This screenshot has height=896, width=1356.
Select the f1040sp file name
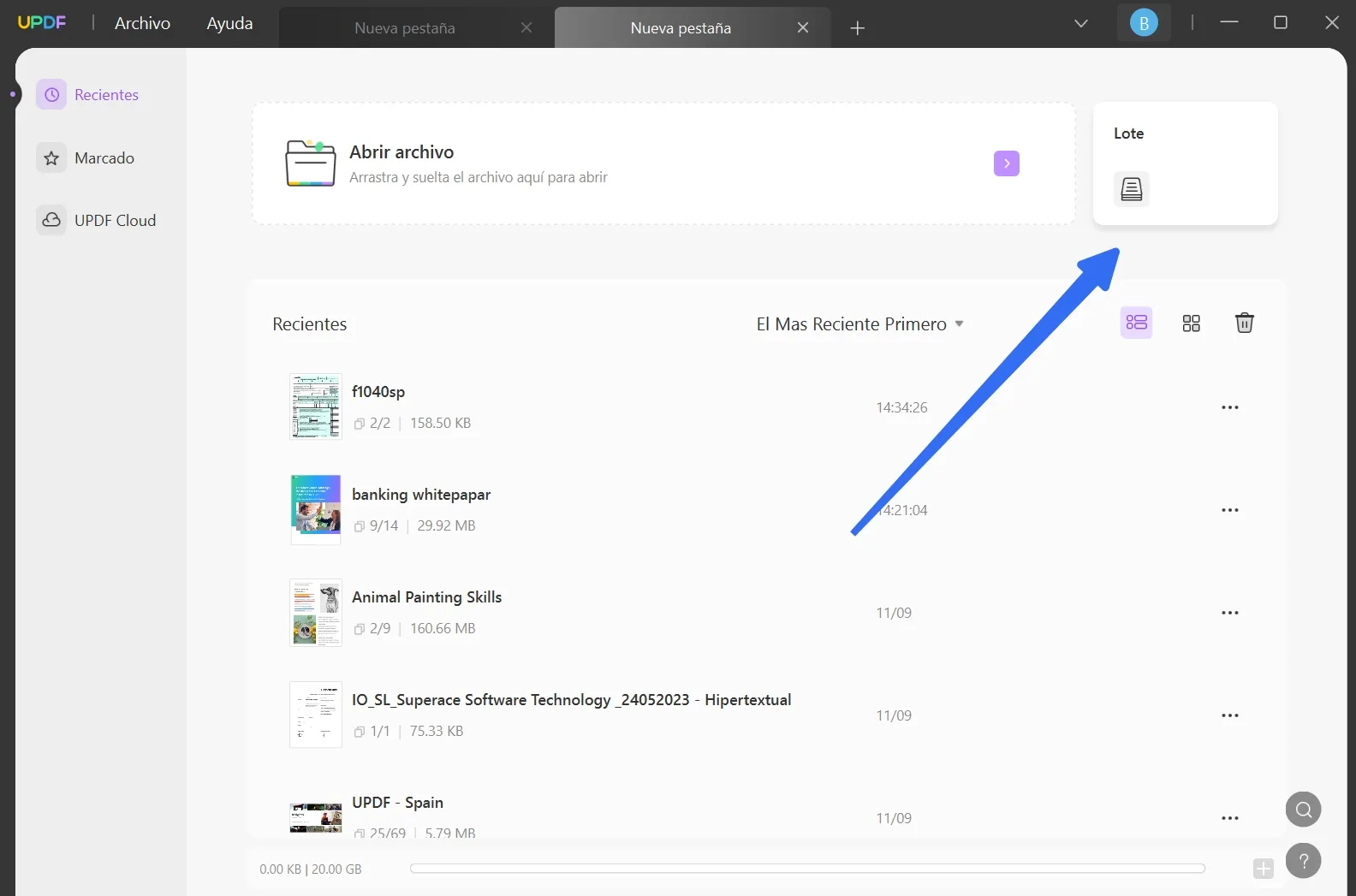tap(378, 391)
